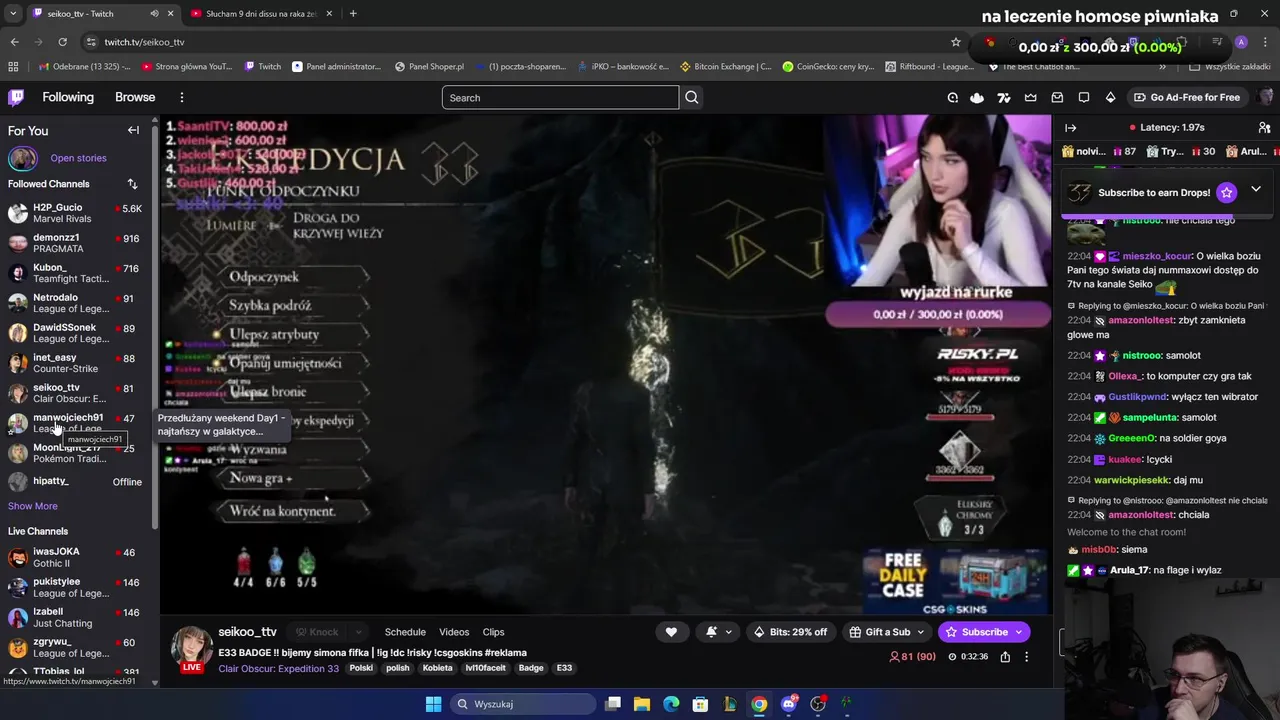Collapse the left sidebar arrow
The image size is (1280, 720).
click(133, 130)
